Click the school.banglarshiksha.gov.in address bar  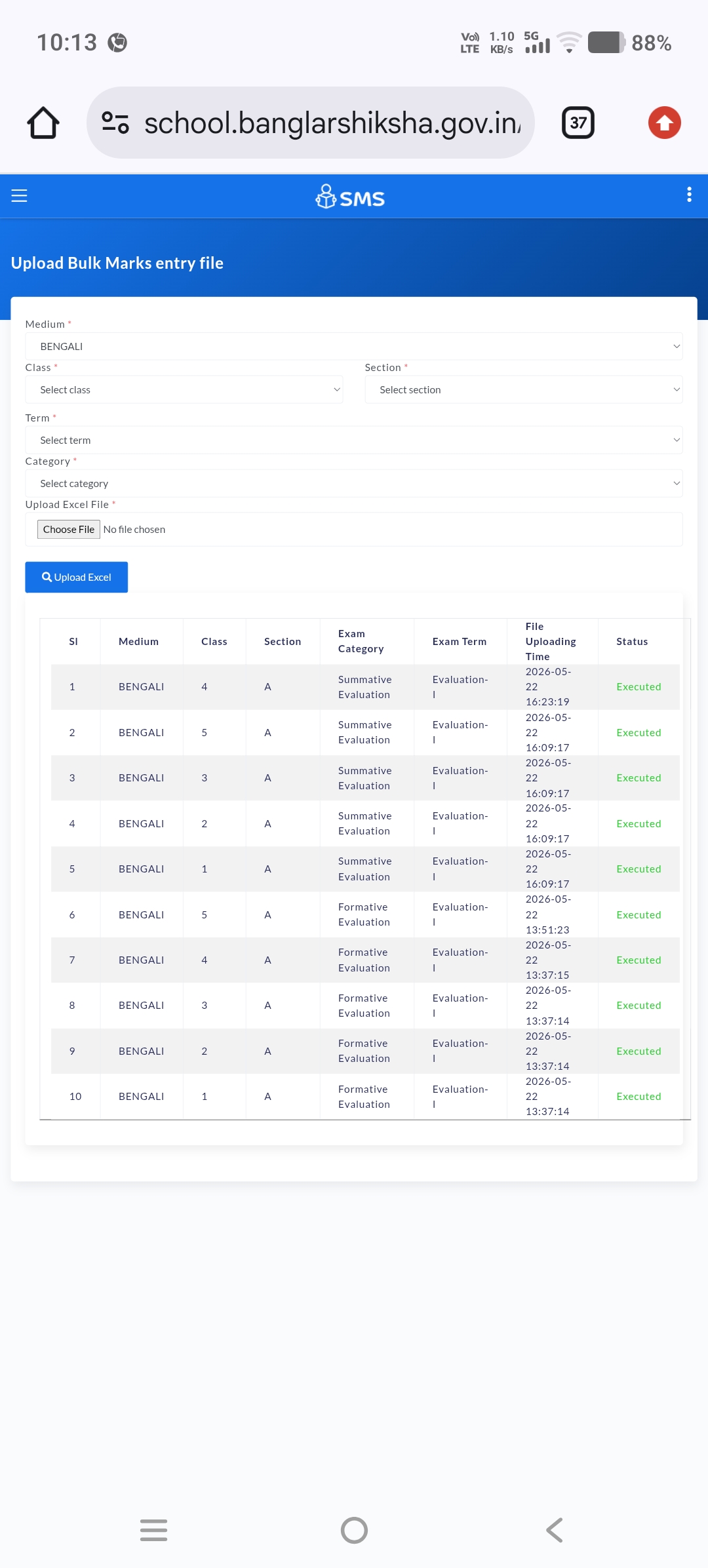(x=311, y=123)
